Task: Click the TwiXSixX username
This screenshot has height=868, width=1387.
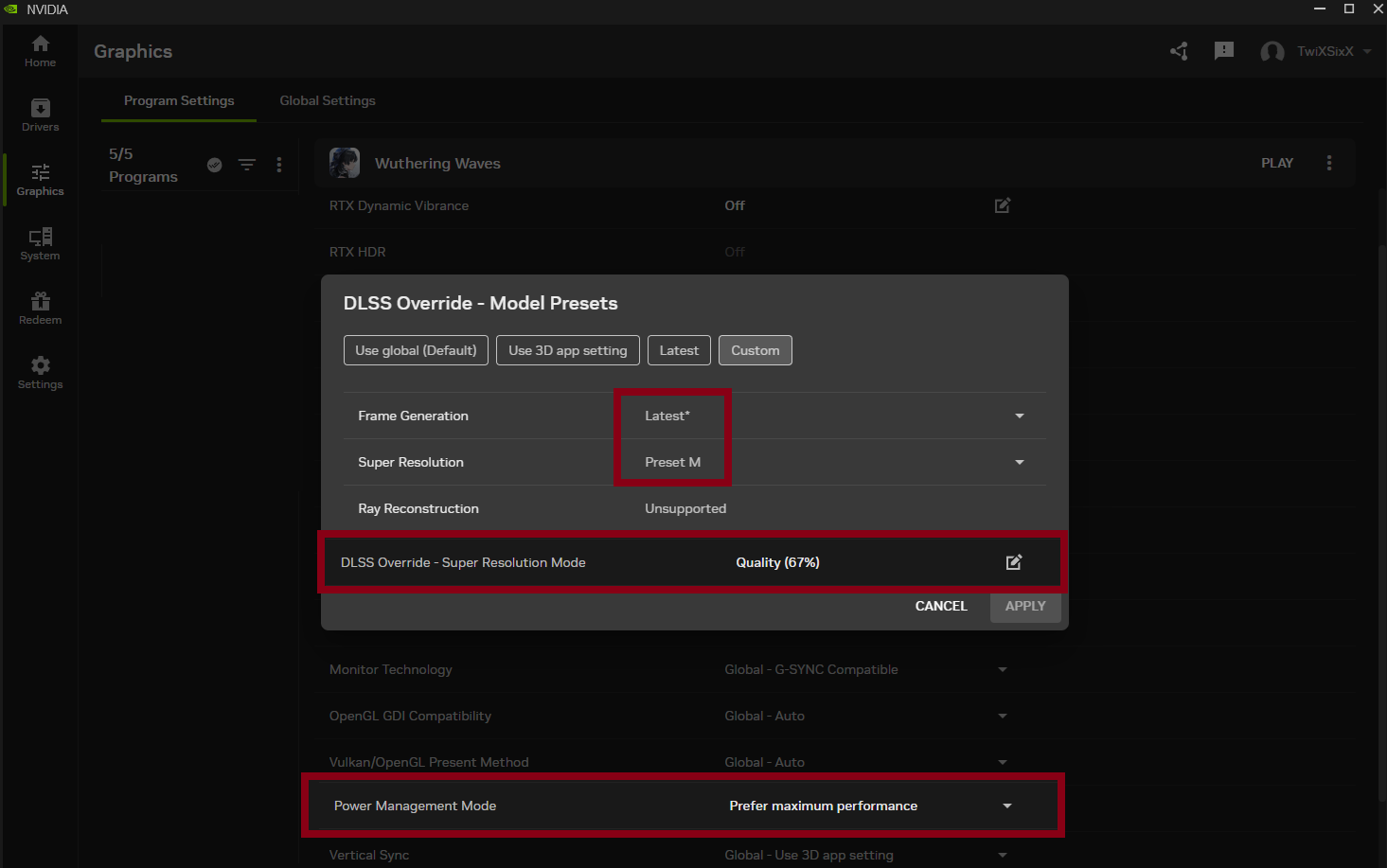Action: coord(1325,51)
